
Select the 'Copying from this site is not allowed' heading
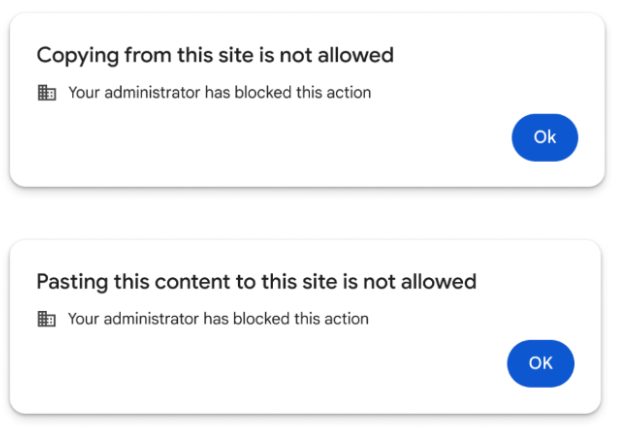[215, 55]
